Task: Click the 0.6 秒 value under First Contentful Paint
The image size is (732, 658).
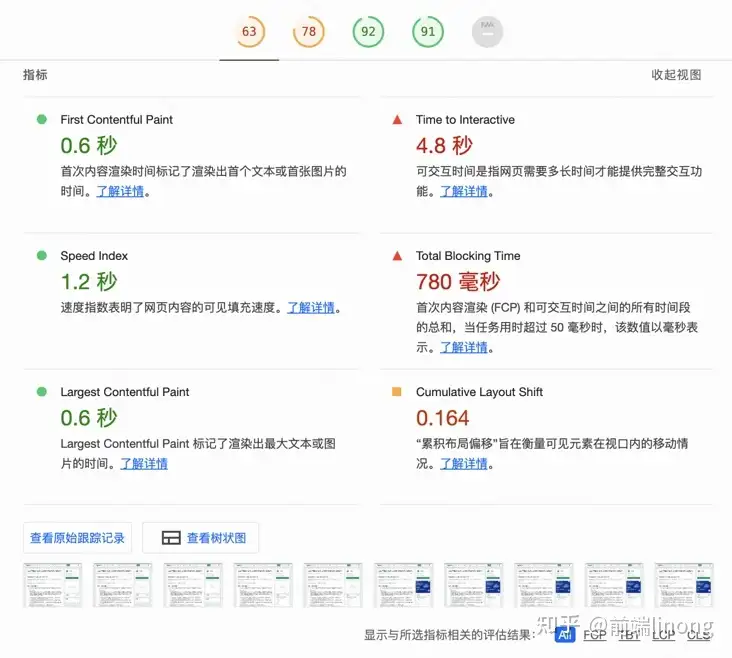Action: coord(89,145)
